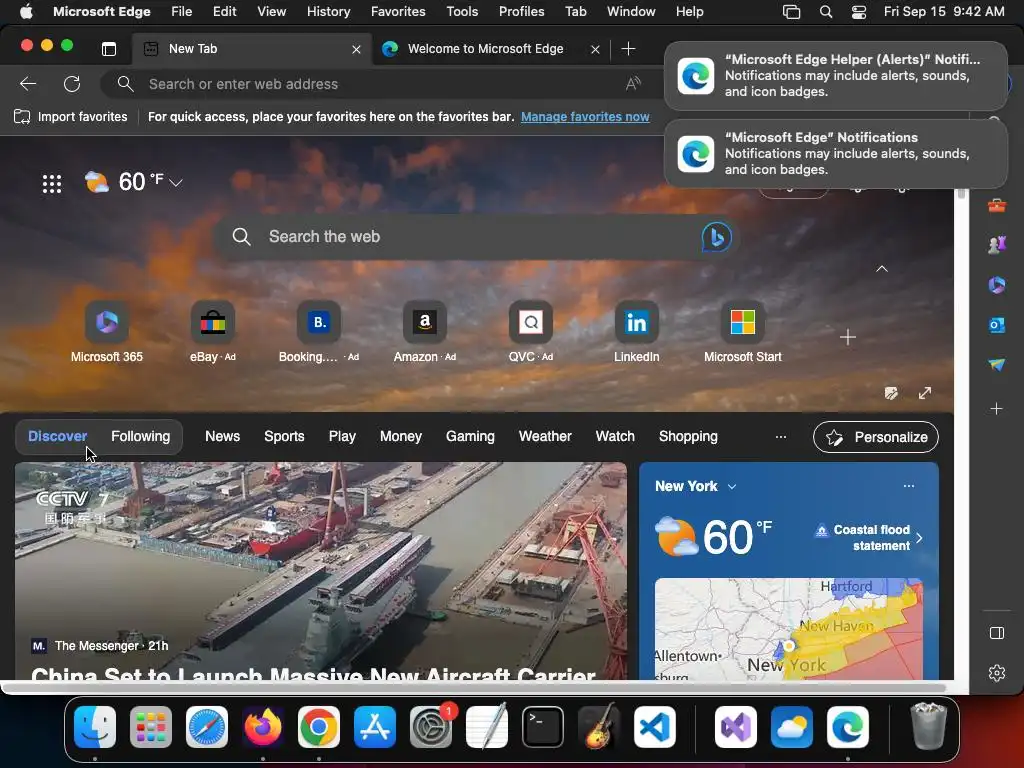This screenshot has height=768, width=1024.
Task: Open the Favorites menu in the menu bar
Action: (398, 11)
